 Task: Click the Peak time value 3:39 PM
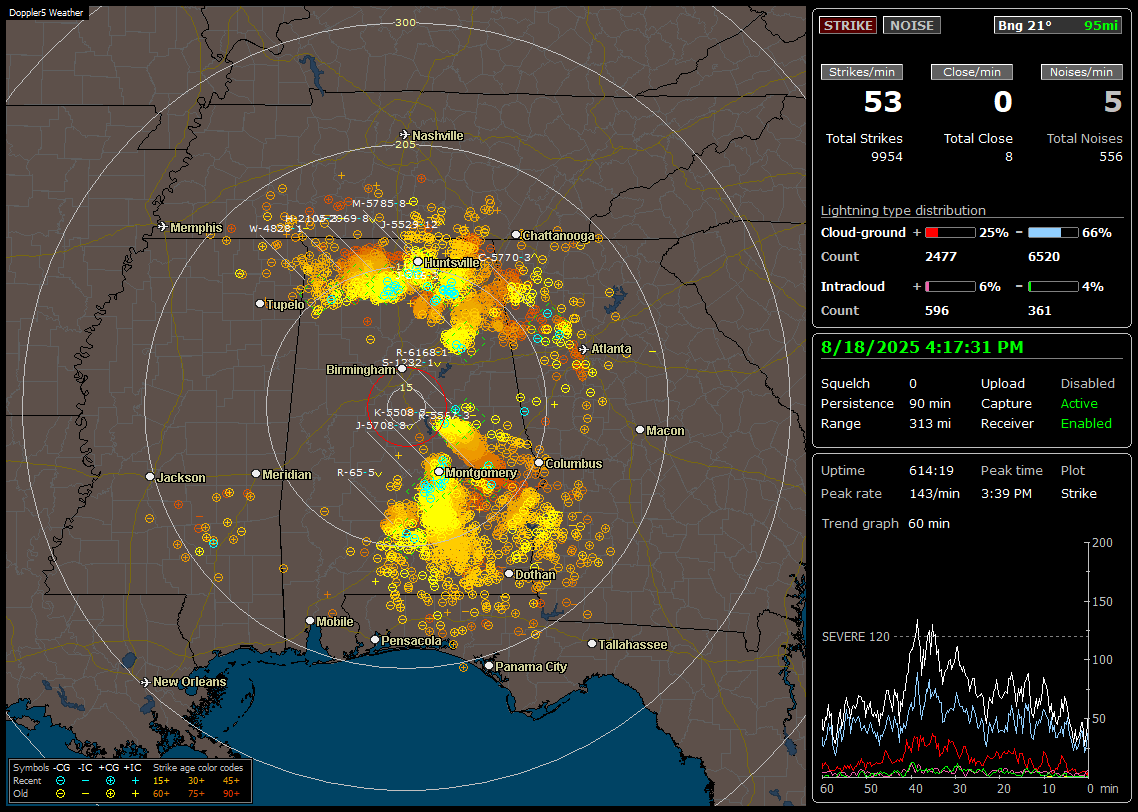click(1006, 493)
